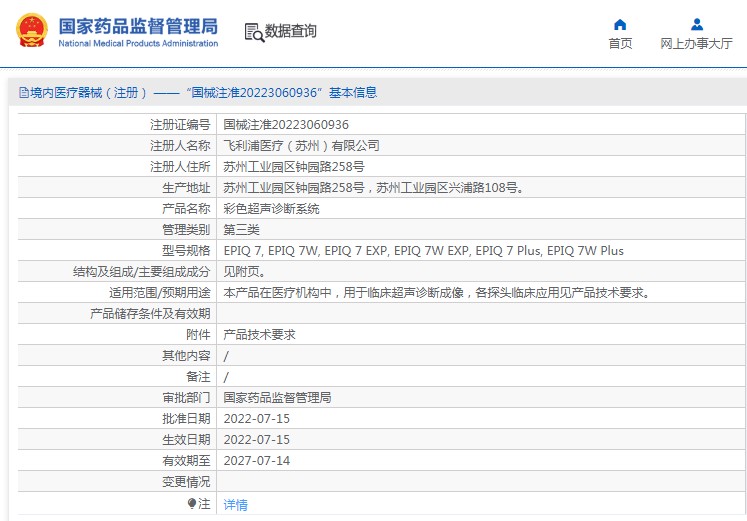Viewport: 747px width, 521px height.
Task: Open the 详情 link
Action: 235,504
